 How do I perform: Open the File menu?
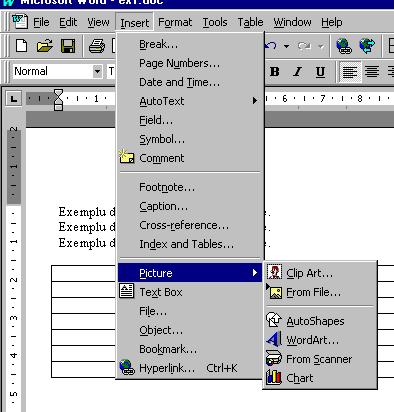[x=41, y=22]
